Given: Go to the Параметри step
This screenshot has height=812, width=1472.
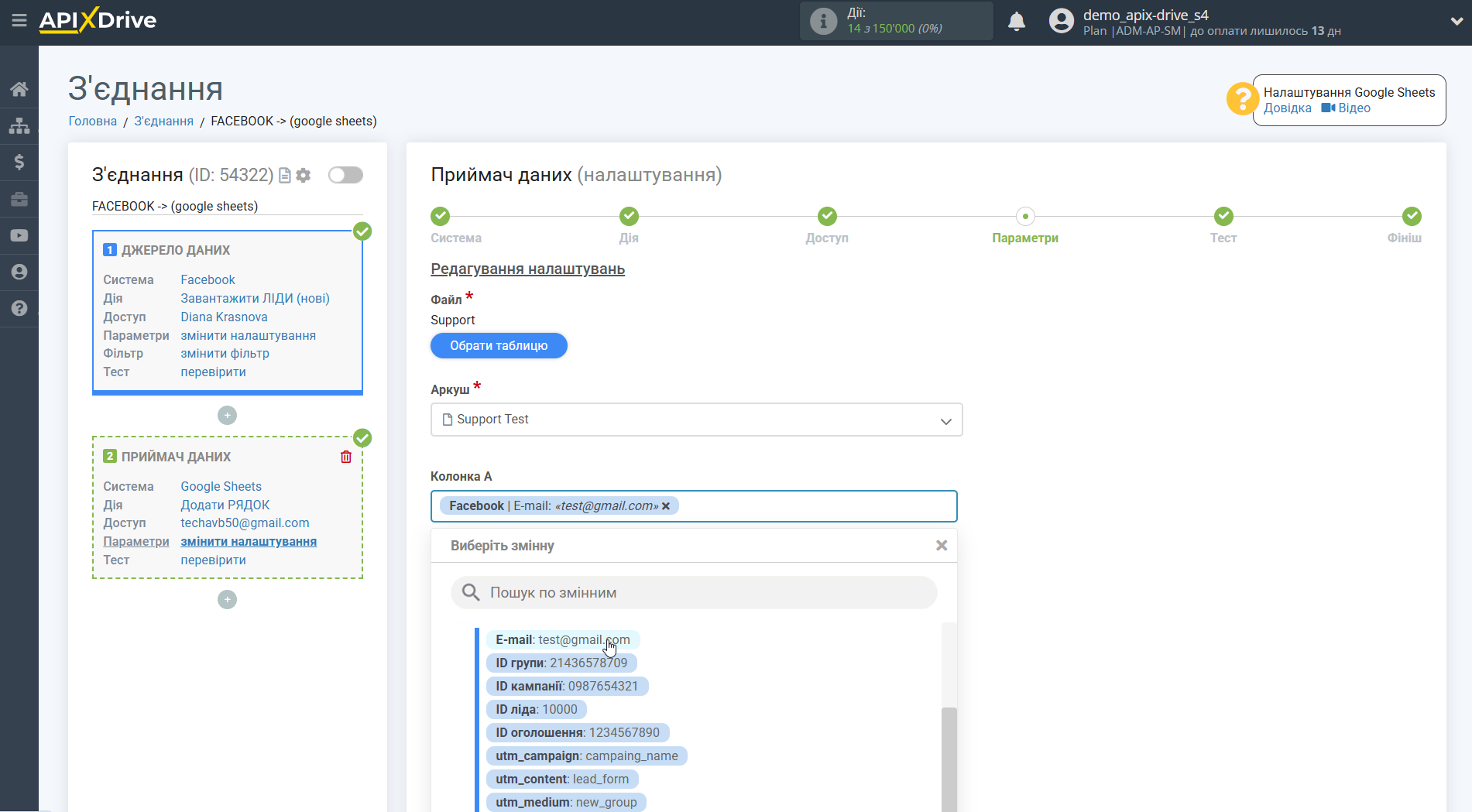Looking at the screenshot, I should point(1025,216).
